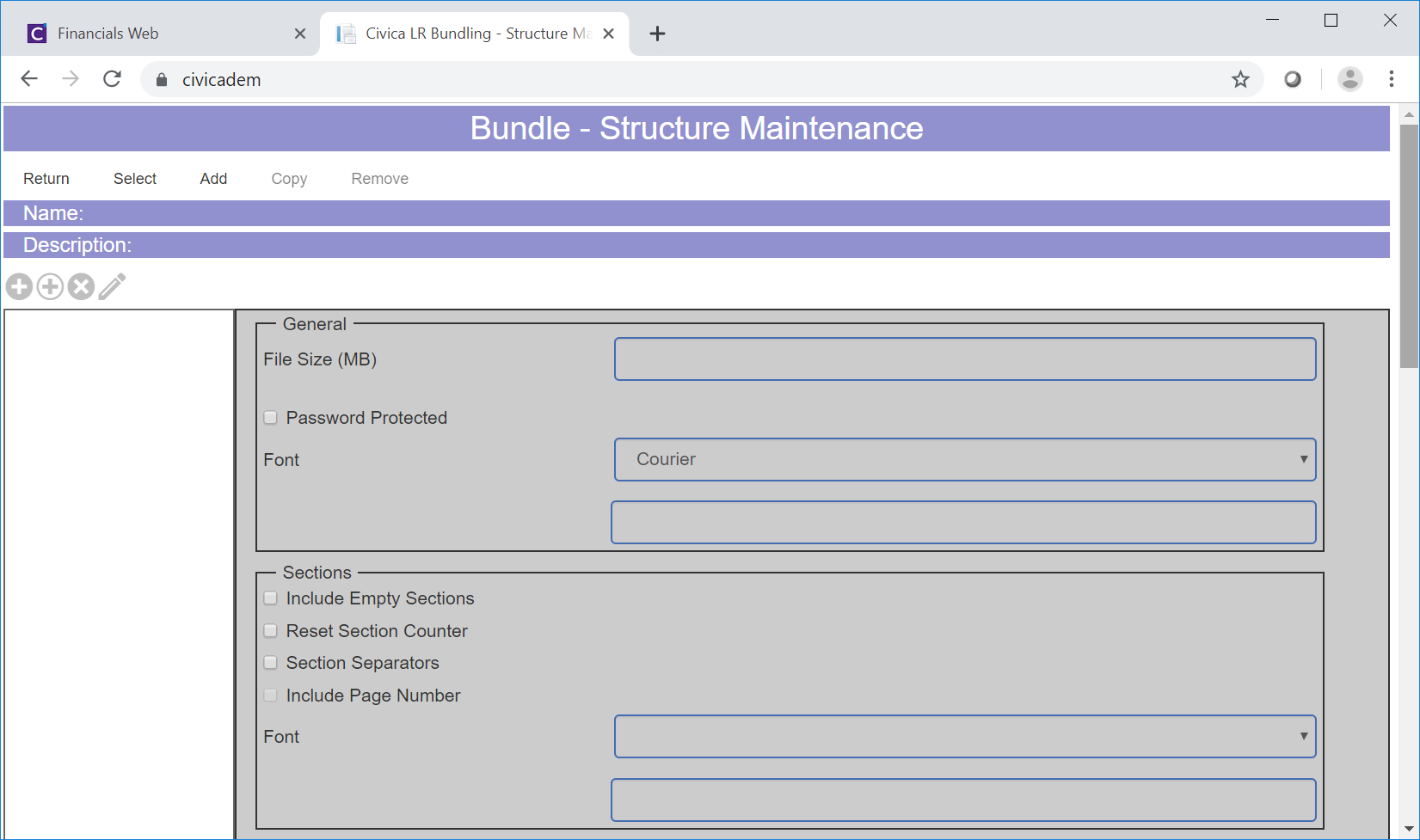
Task: Select the Civica LR Bundling tab
Action: 475,34
